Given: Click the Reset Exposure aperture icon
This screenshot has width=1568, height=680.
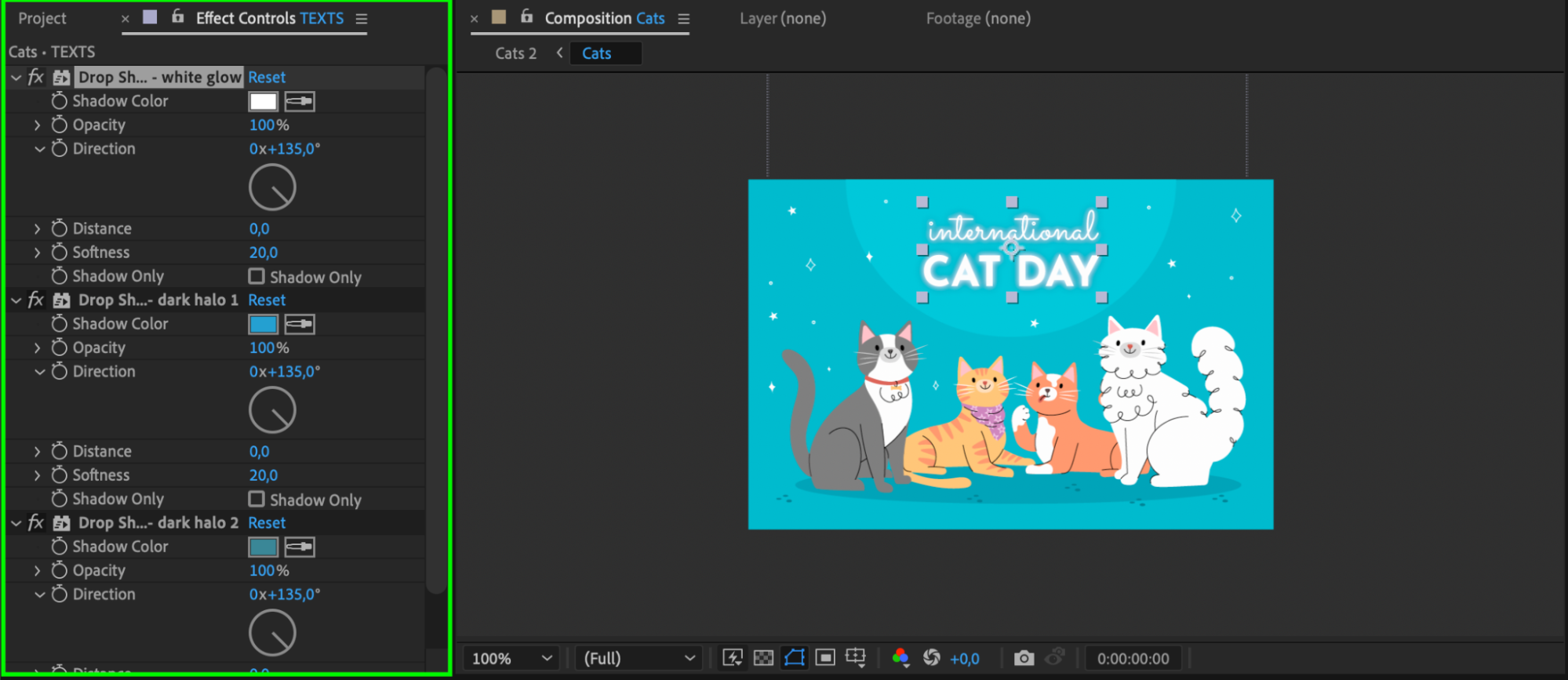Looking at the screenshot, I should click(x=931, y=658).
